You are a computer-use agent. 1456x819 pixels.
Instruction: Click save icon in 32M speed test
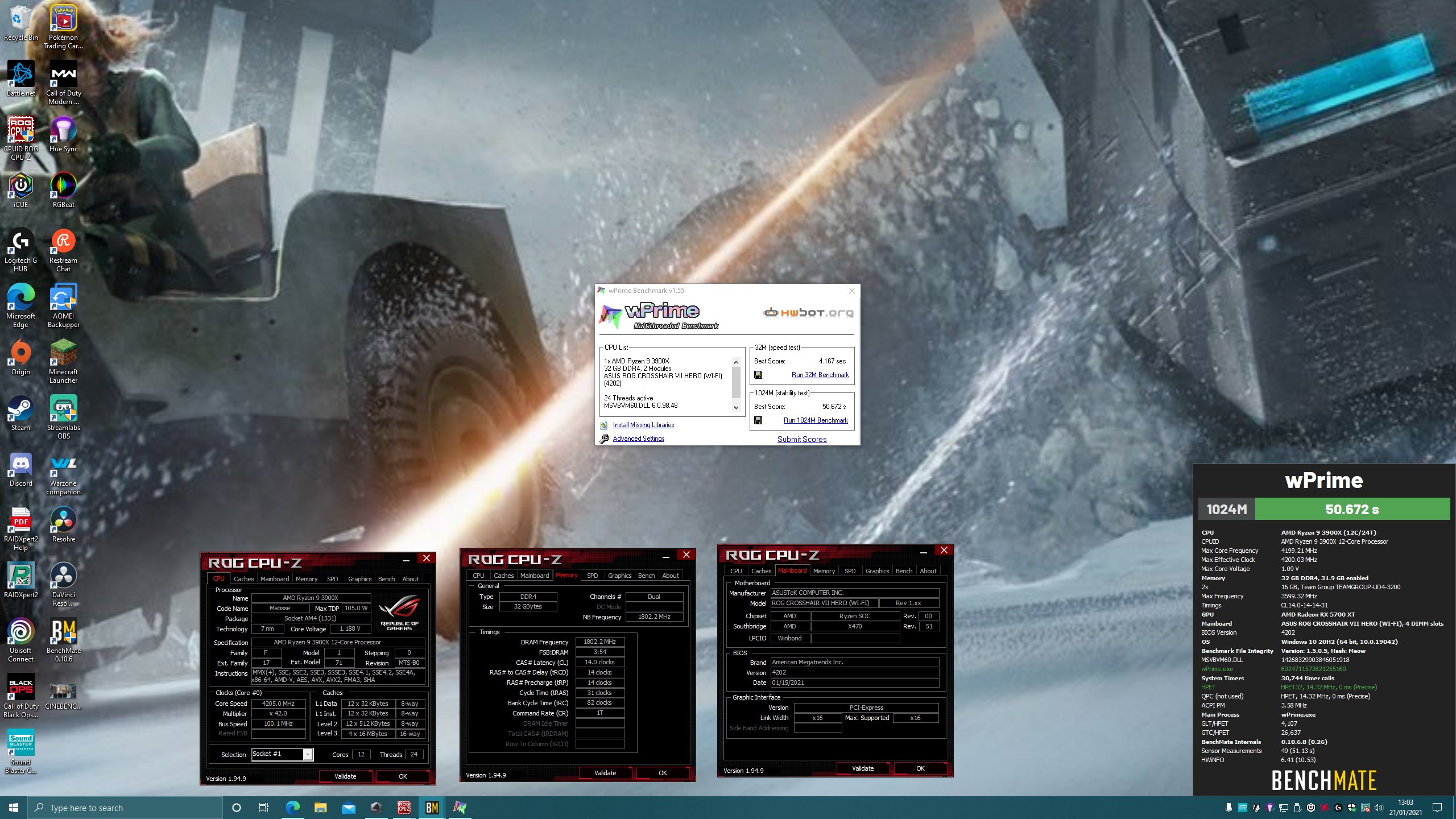(758, 375)
